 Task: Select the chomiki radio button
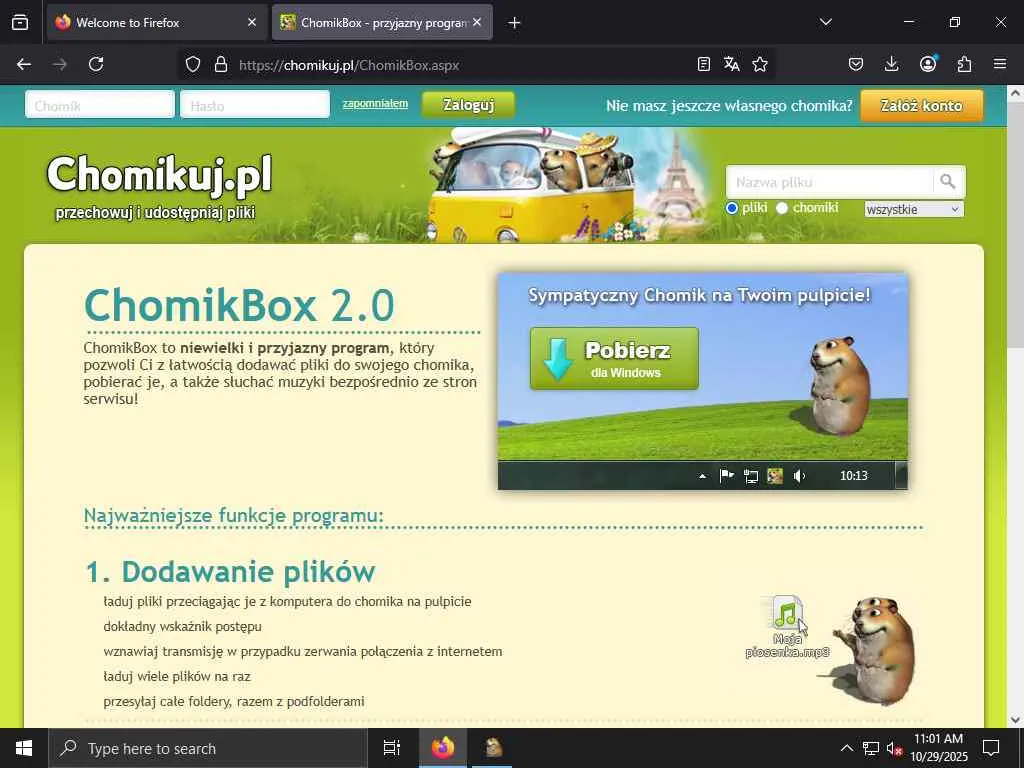click(x=782, y=208)
